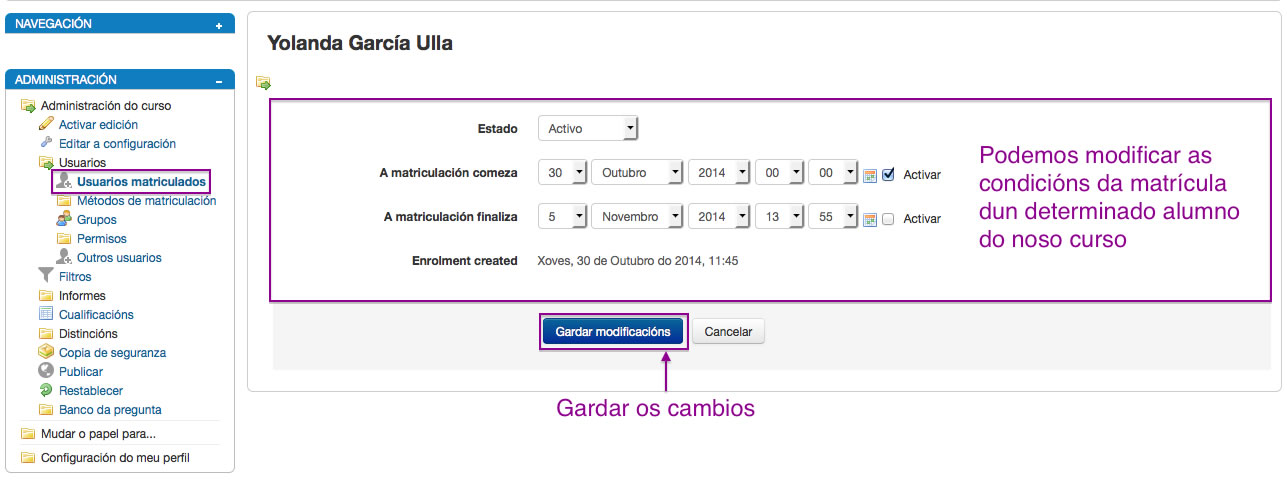Click the grid icon beside Cualificacións
1287x484 pixels.
point(46,315)
